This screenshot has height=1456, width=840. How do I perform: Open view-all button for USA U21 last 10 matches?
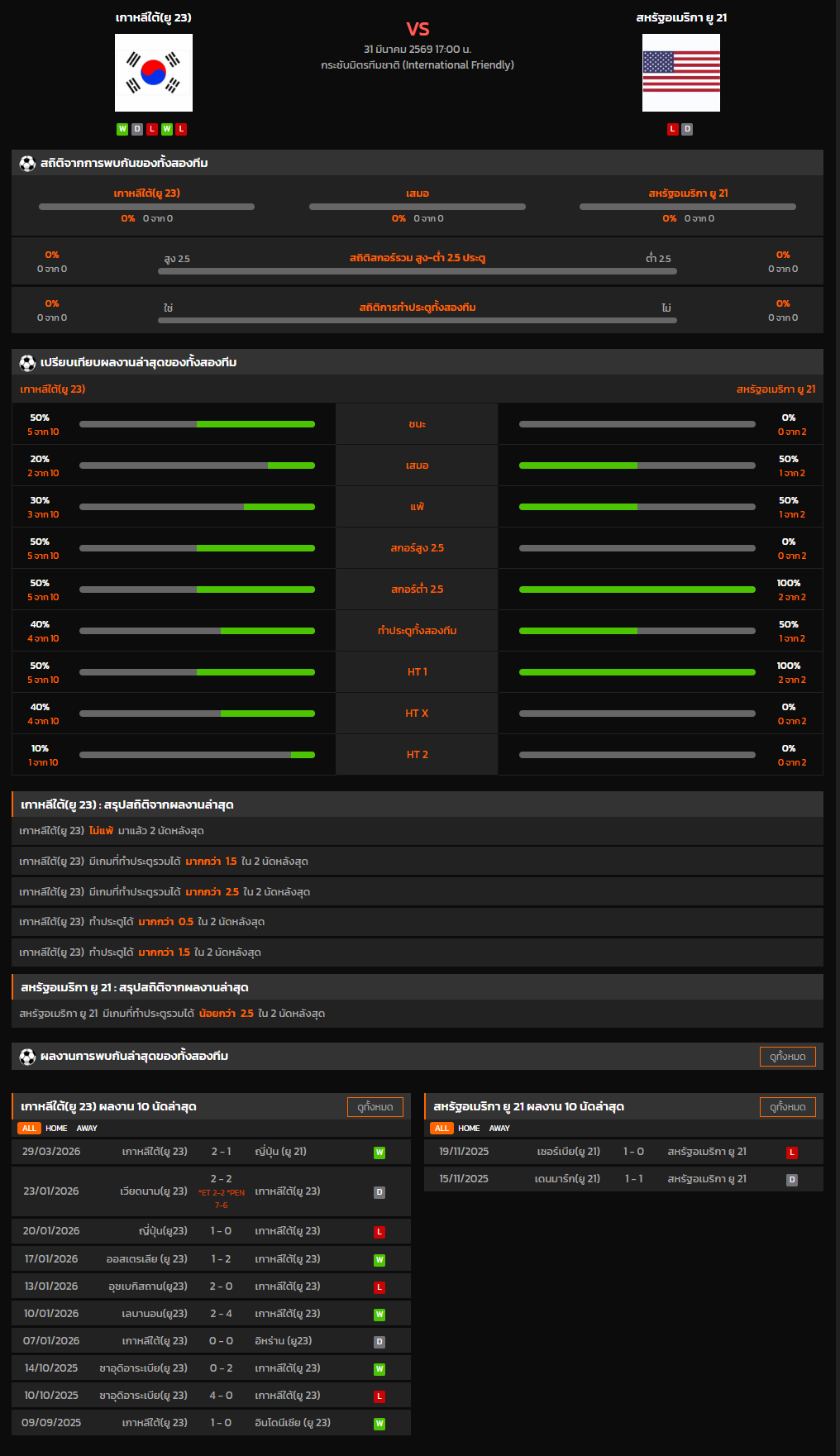pyautogui.click(x=787, y=1107)
